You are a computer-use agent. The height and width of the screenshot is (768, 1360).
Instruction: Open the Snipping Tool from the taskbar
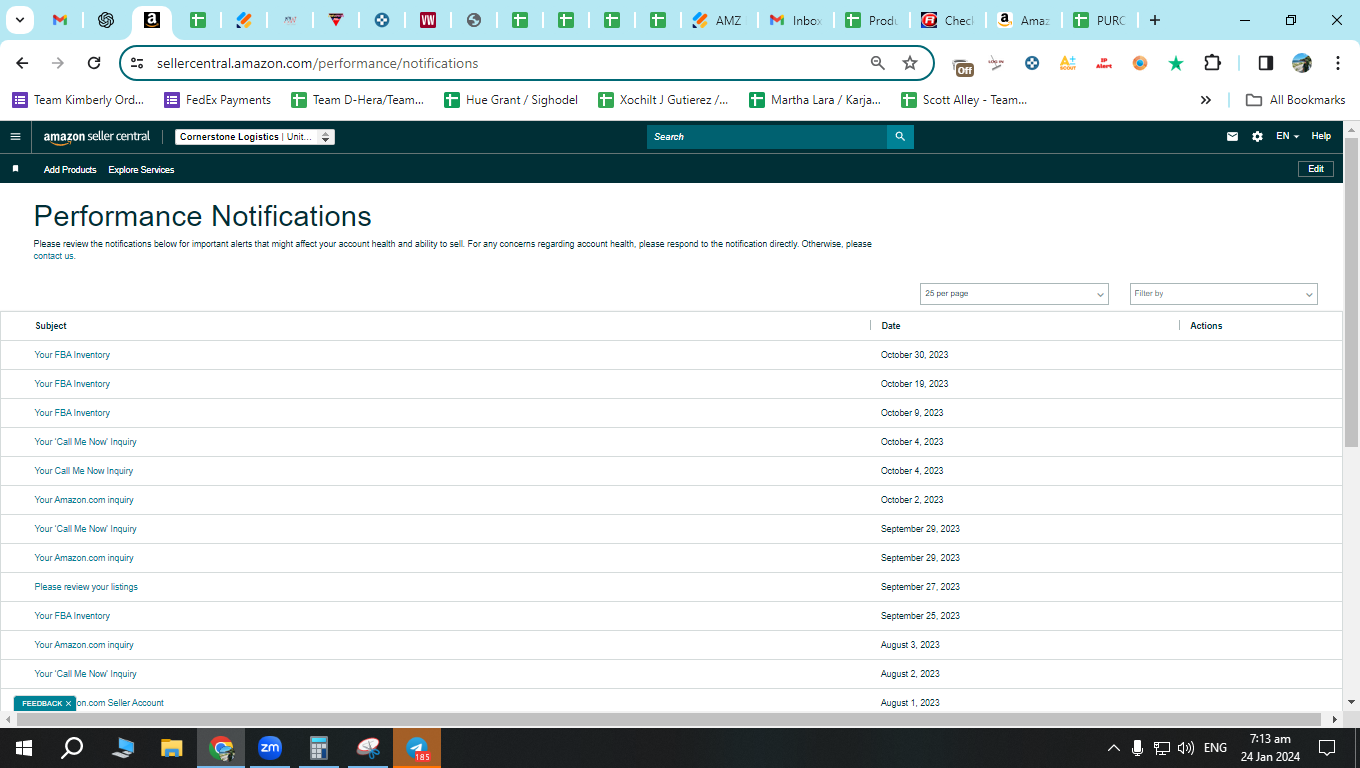(x=368, y=747)
